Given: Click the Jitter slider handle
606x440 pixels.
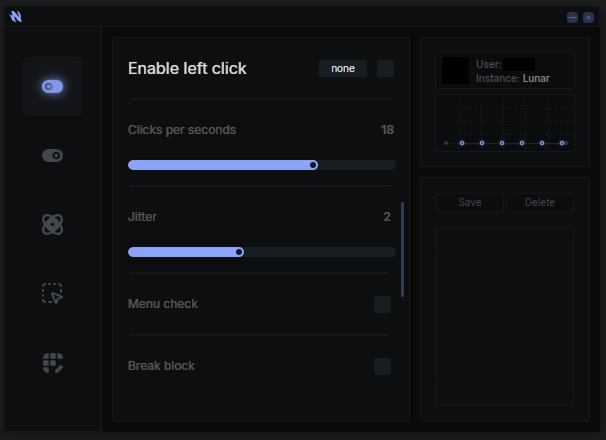Looking at the screenshot, I should click(239, 252).
